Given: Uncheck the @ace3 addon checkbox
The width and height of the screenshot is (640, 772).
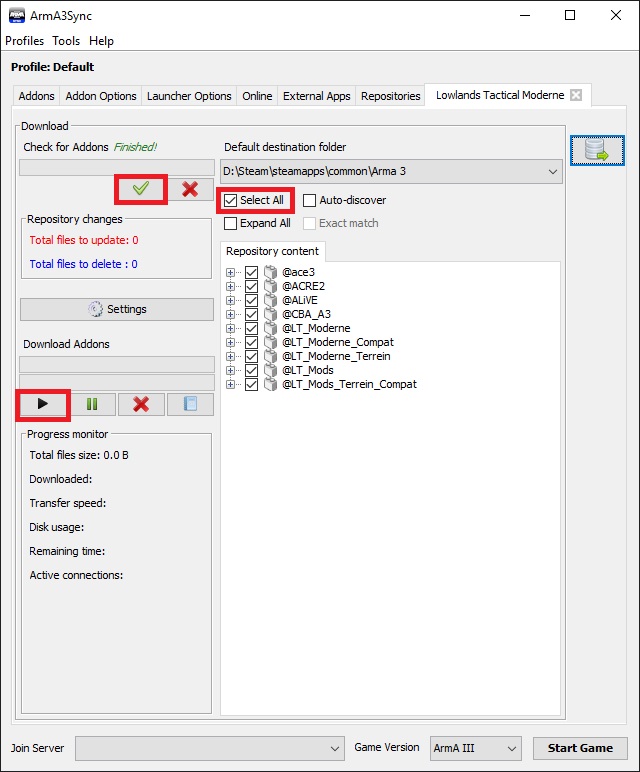Looking at the screenshot, I should point(251,272).
